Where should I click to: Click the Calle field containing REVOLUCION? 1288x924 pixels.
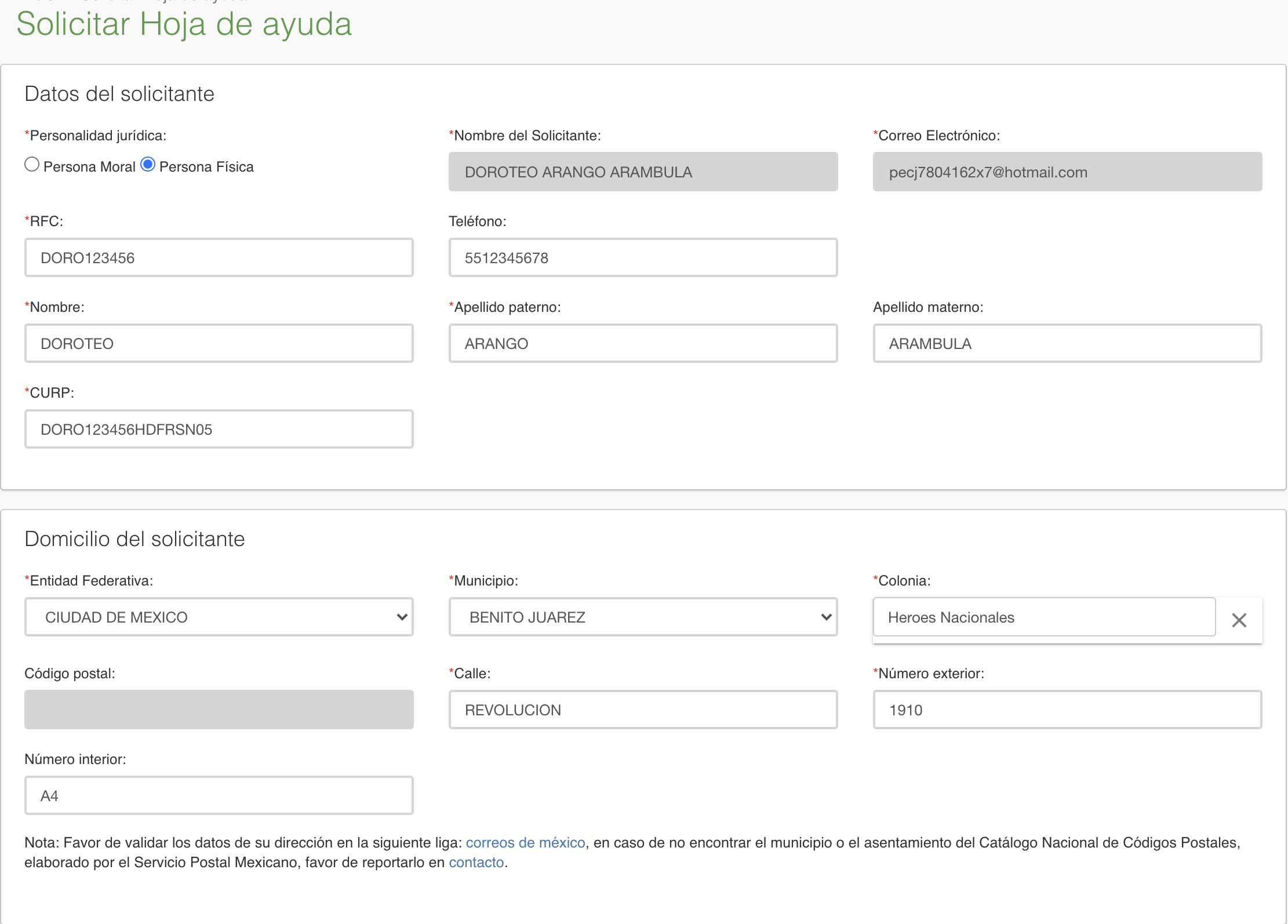[643, 710]
